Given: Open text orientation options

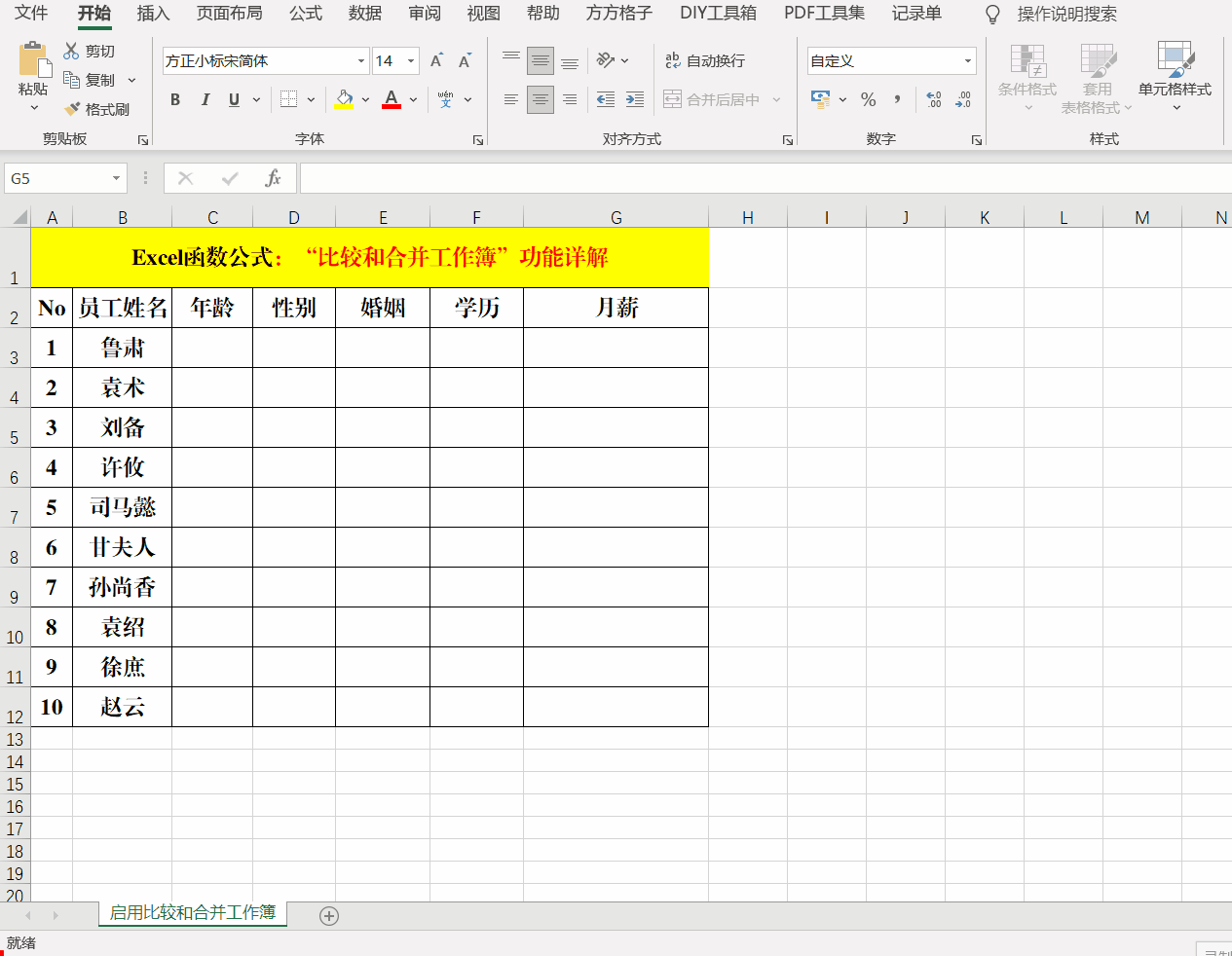Looking at the screenshot, I should coord(613,60).
